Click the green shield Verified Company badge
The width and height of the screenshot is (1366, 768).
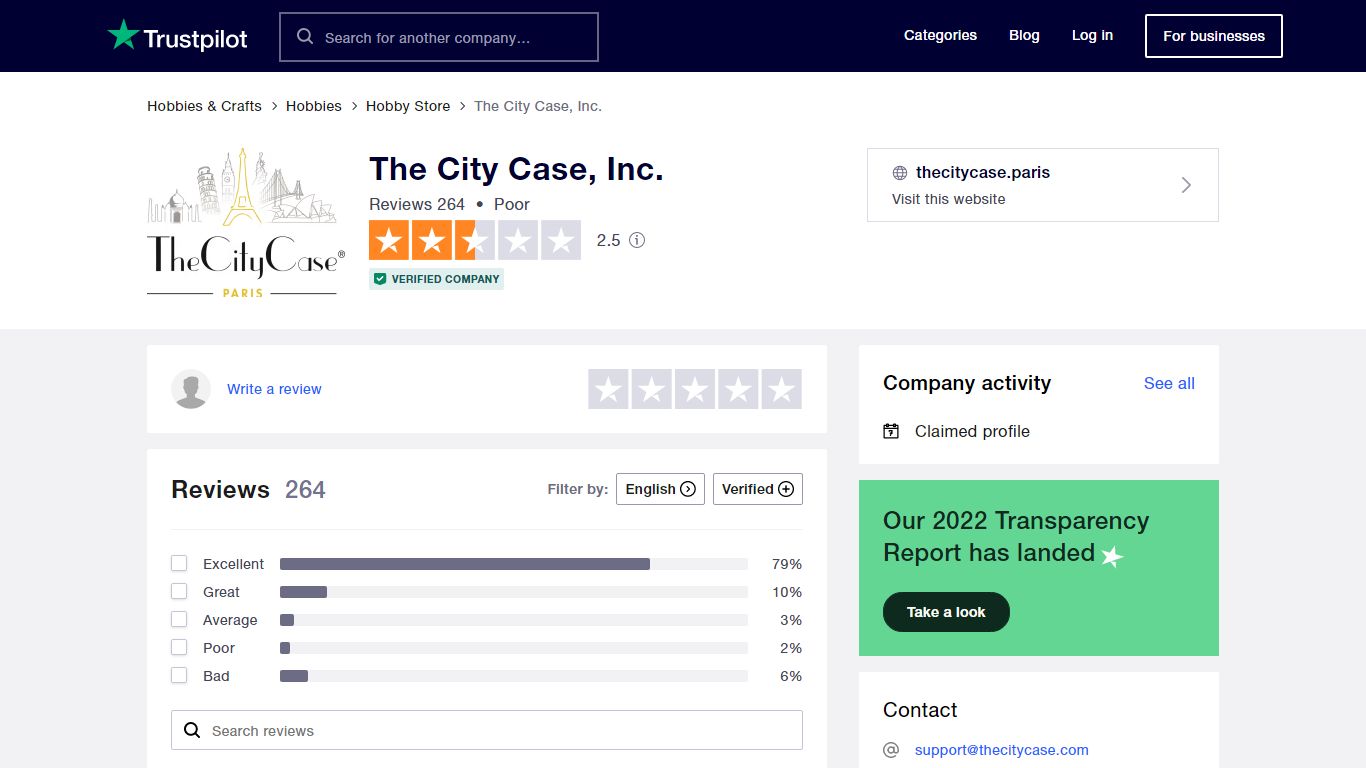pyautogui.click(x=436, y=279)
